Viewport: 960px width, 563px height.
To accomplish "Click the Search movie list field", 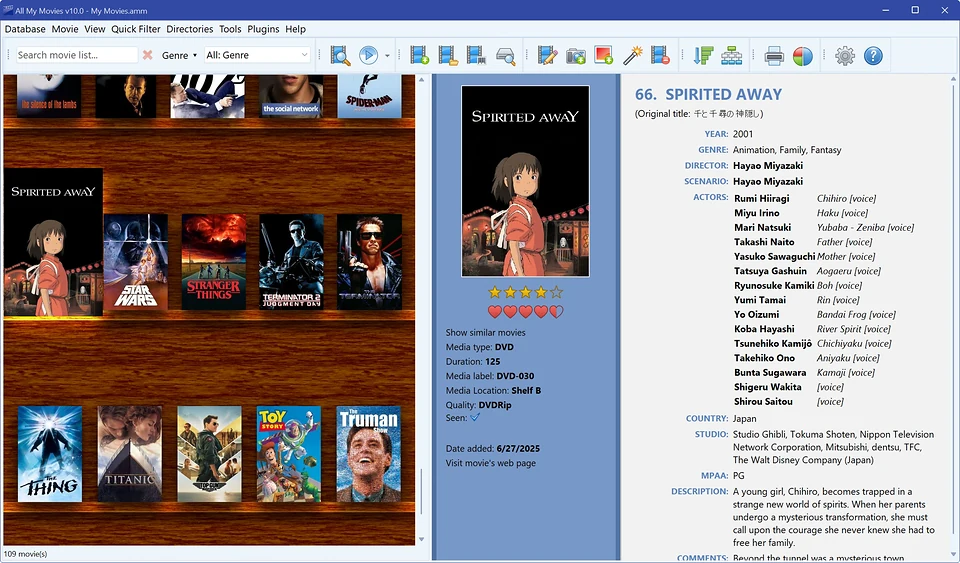I will 77,55.
